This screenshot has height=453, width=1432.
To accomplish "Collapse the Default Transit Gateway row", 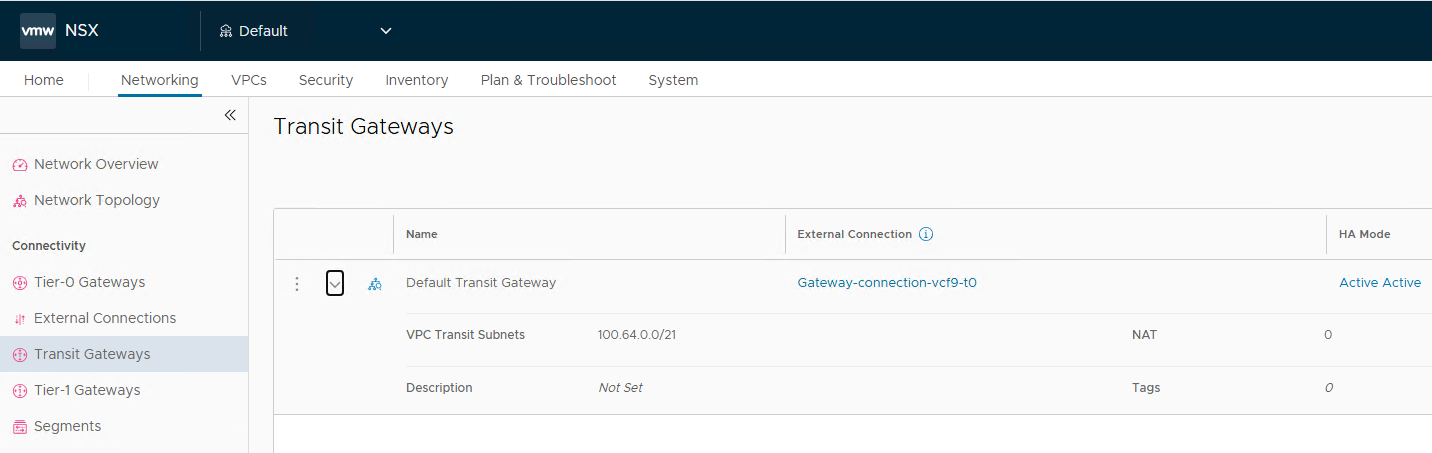I will 335,284.
